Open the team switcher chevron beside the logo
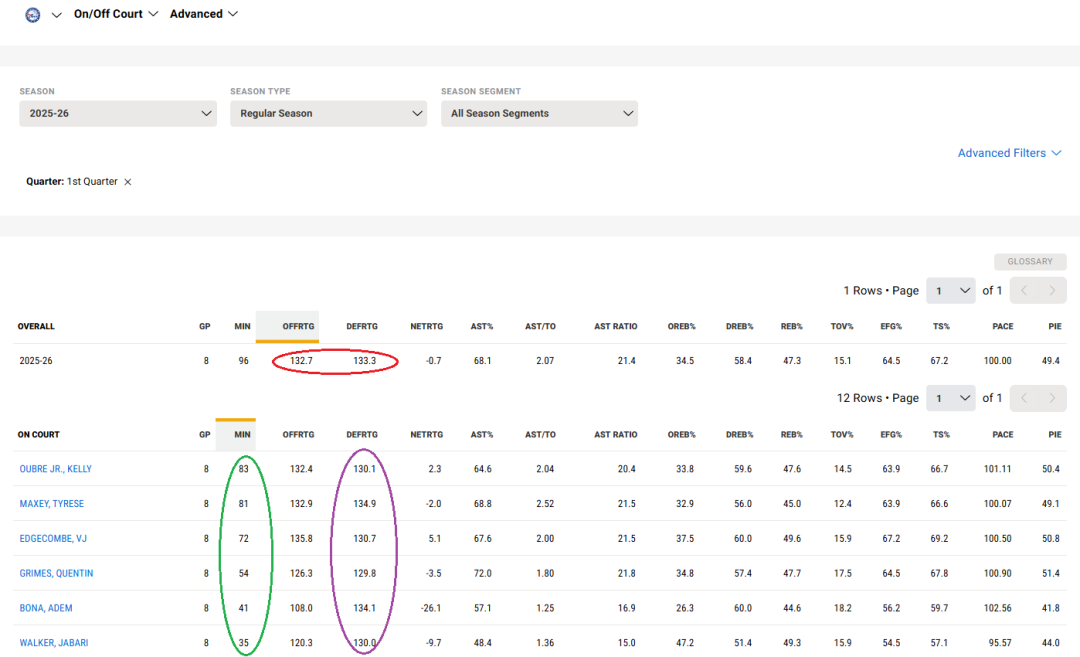This screenshot has width=1080, height=657. click(x=56, y=15)
